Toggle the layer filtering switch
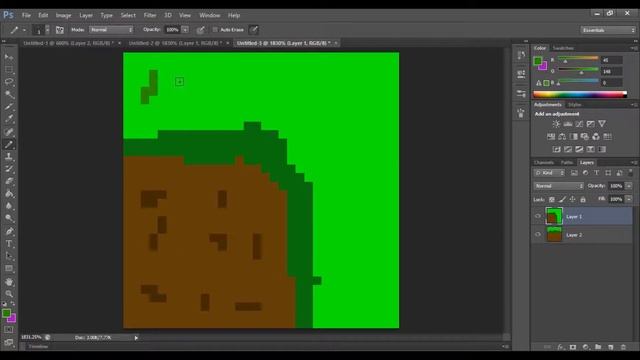Viewport: 640px width, 360px height. tap(630, 173)
